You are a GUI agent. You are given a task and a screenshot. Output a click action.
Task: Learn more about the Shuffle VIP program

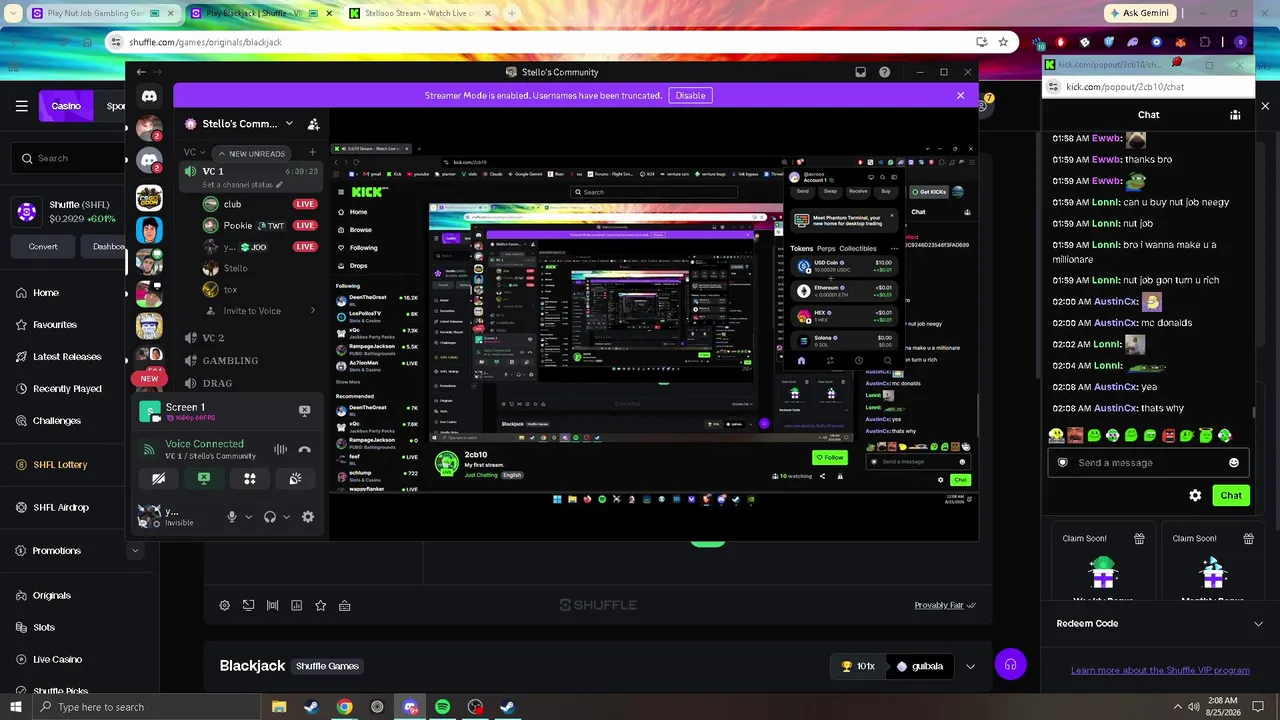pyautogui.click(x=1160, y=670)
